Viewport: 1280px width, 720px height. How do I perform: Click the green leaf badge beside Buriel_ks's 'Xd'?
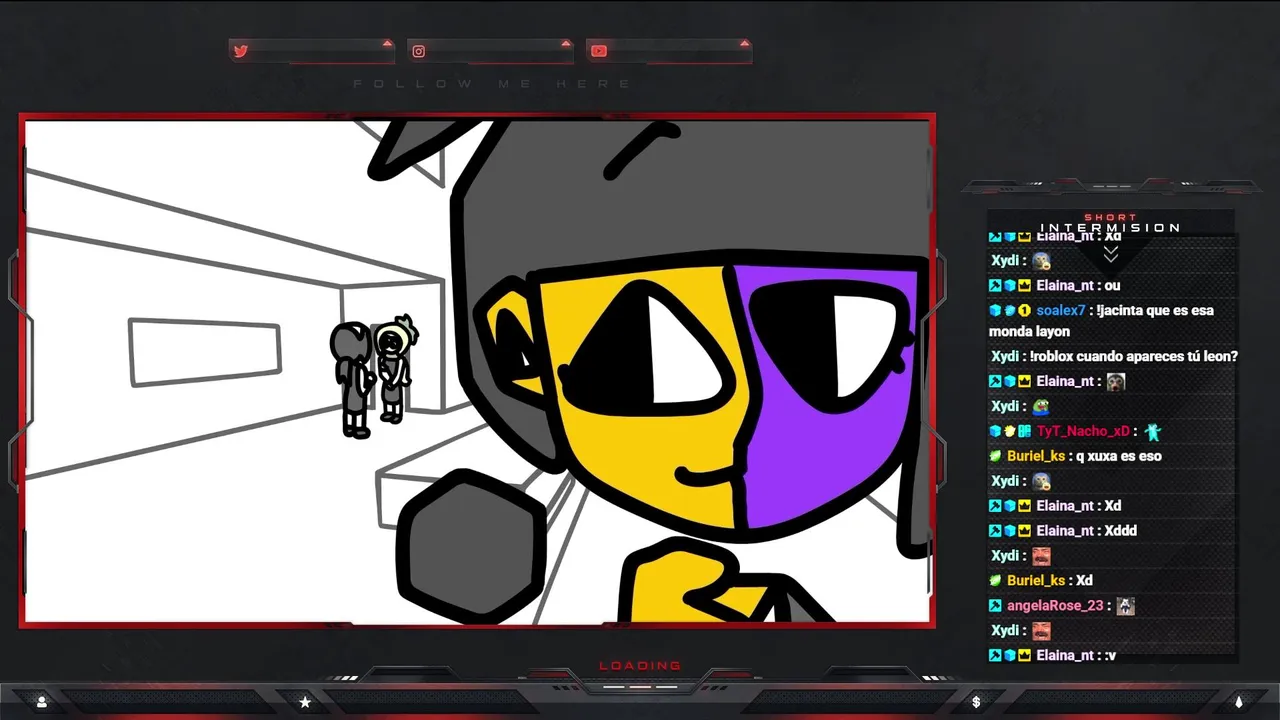[x=995, y=581]
